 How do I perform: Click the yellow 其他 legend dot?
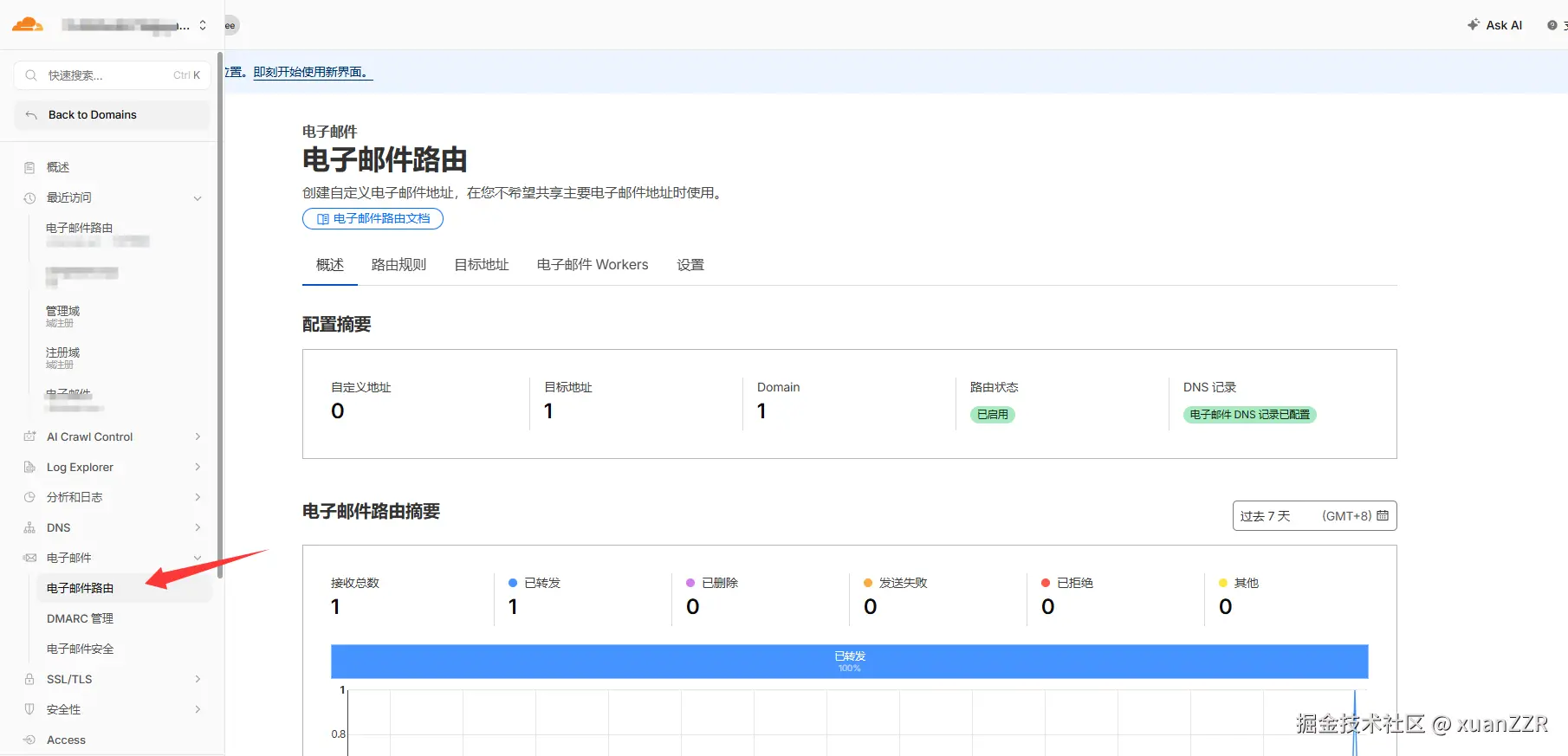coord(1223,583)
